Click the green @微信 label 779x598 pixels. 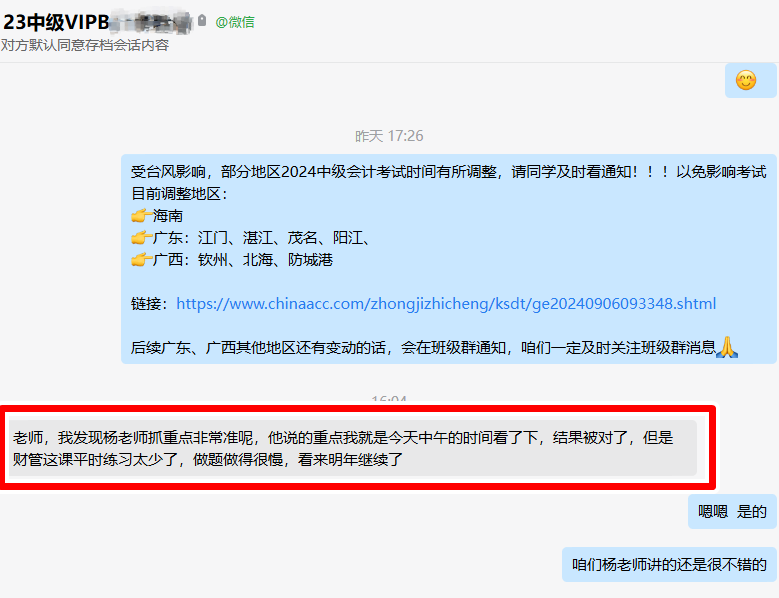(x=235, y=22)
